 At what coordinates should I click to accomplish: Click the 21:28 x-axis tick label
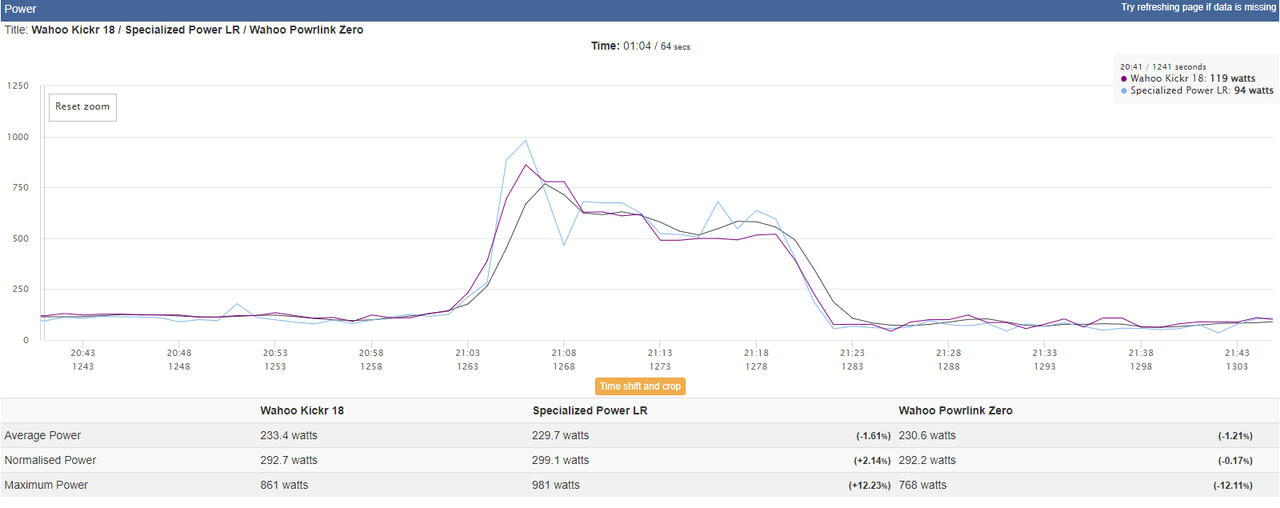point(948,353)
